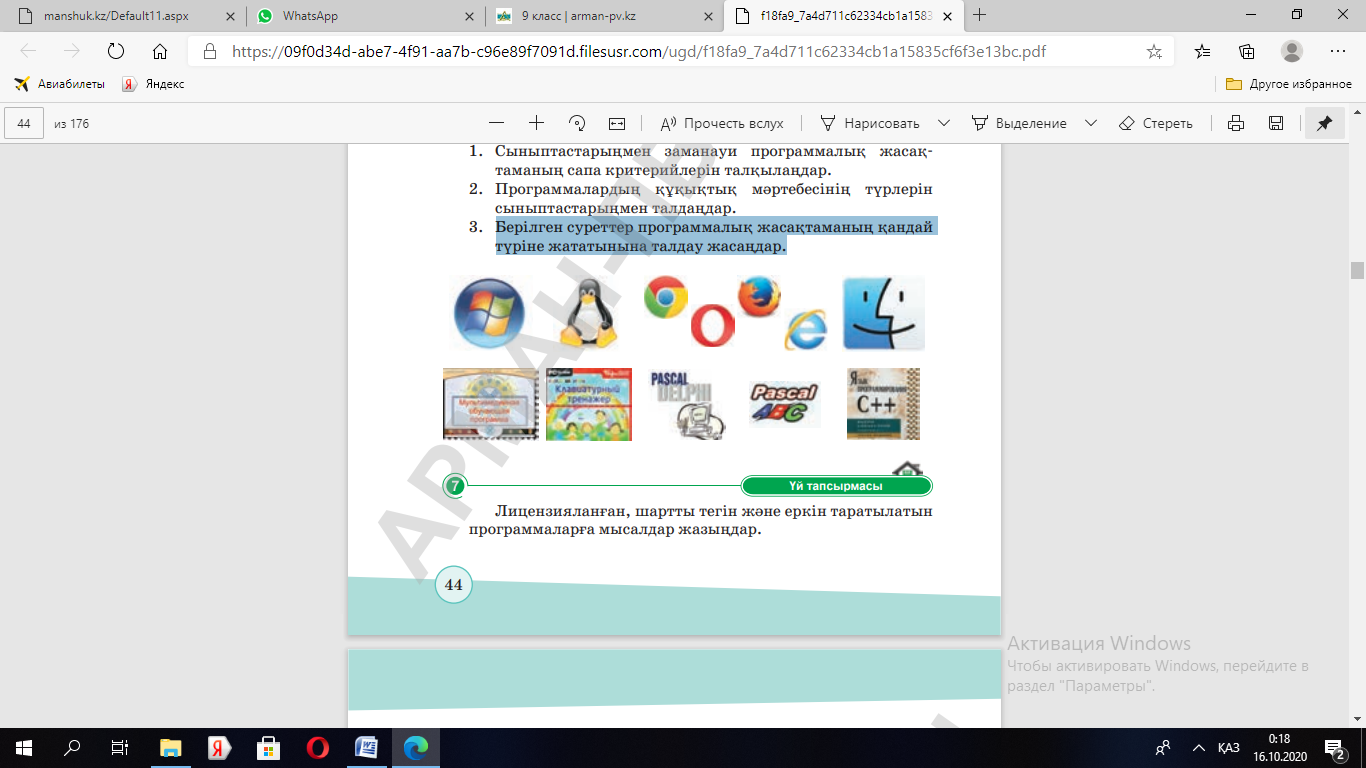Open the taskbar clock and calendar
This screenshot has width=1366, height=768.
click(1278, 747)
